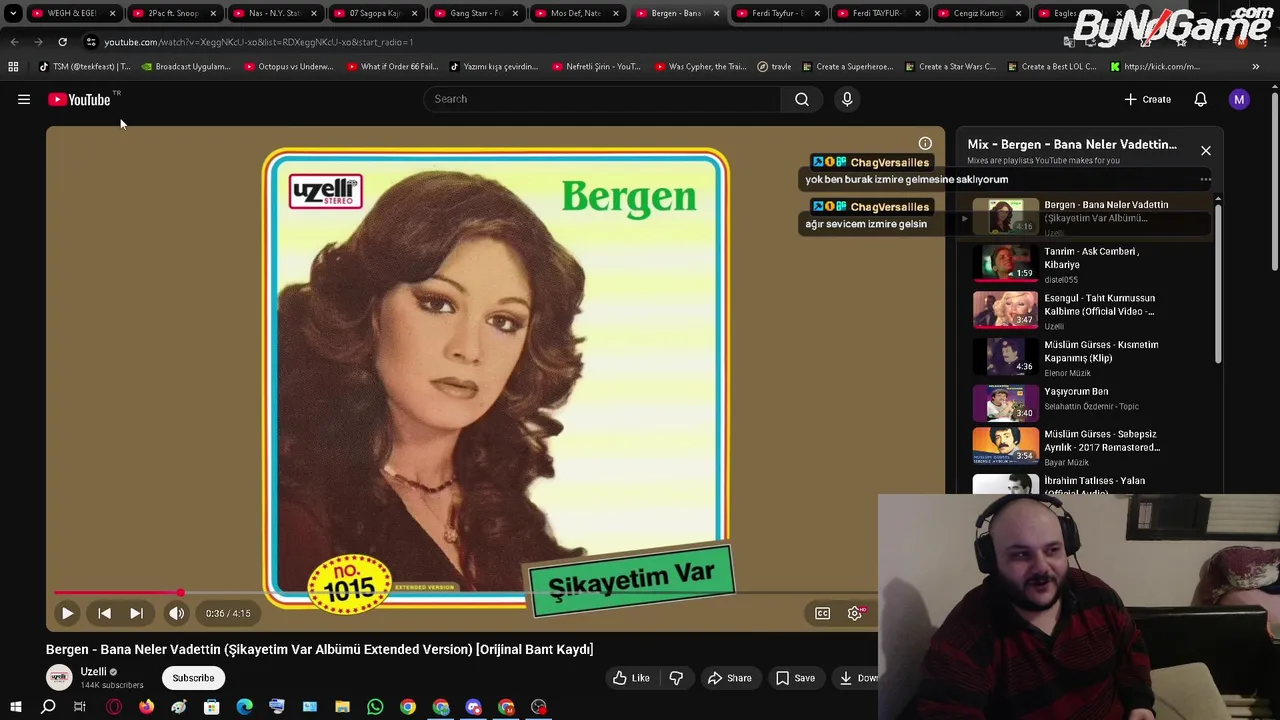Screen dimensions: 1280x720
Task: Play the Bergen video
Action: [67, 613]
